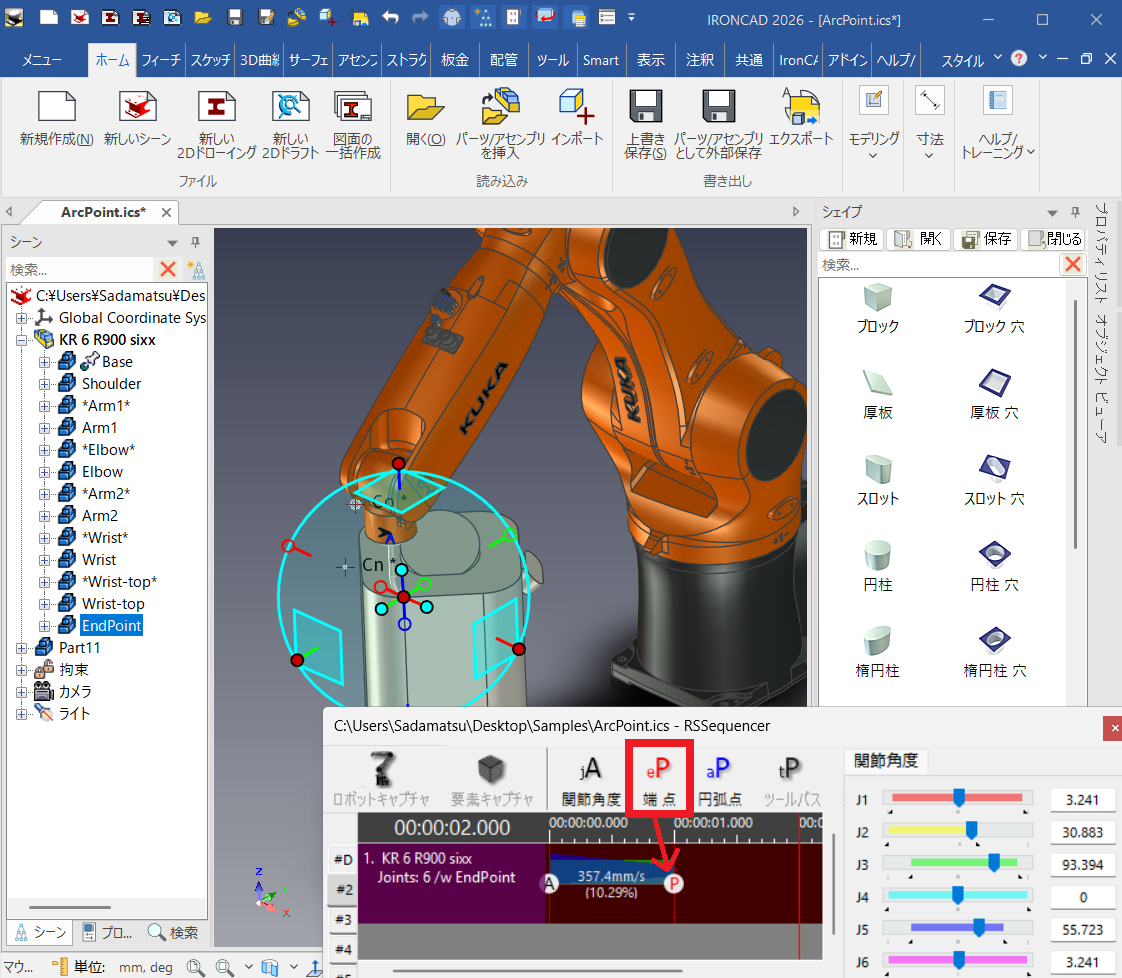Expand the 拘束 tree node
This screenshot has height=978, width=1122.
pos(21,670)
